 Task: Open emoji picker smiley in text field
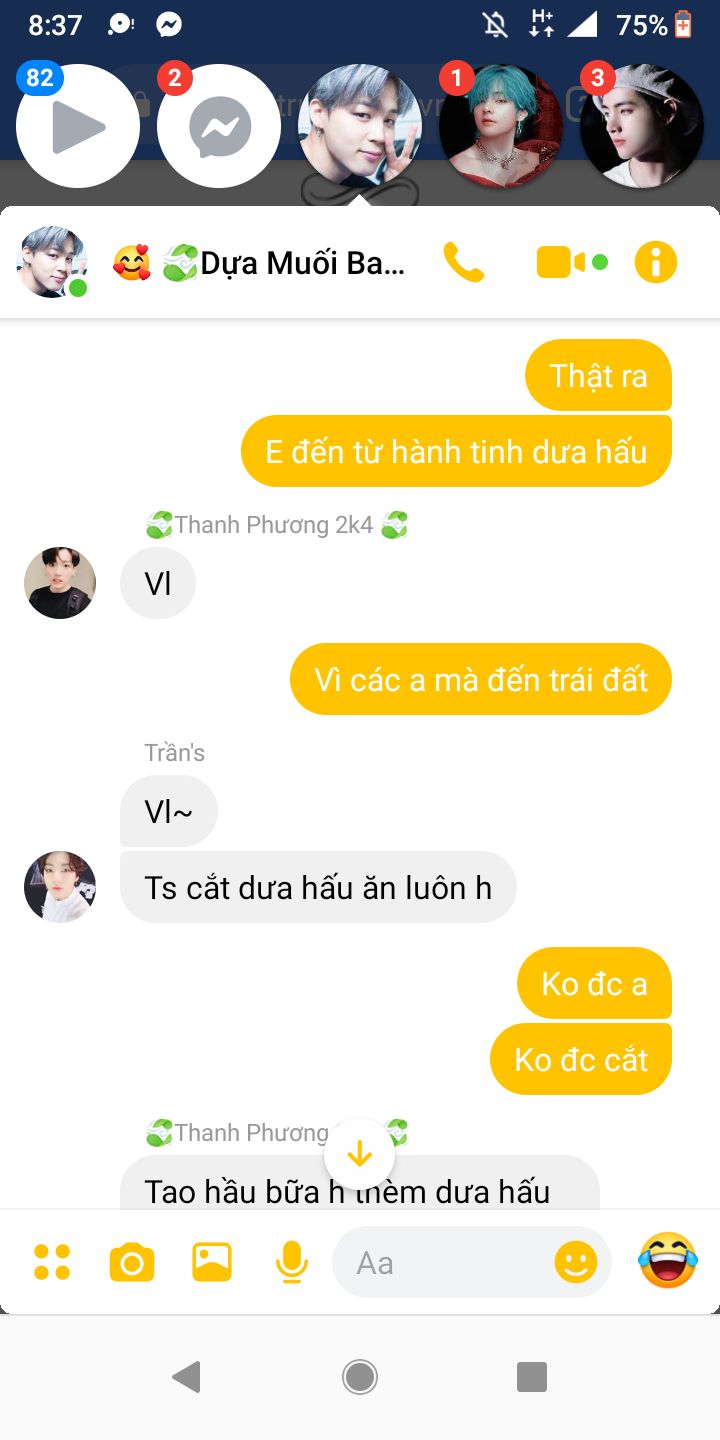pos(576,1262)
